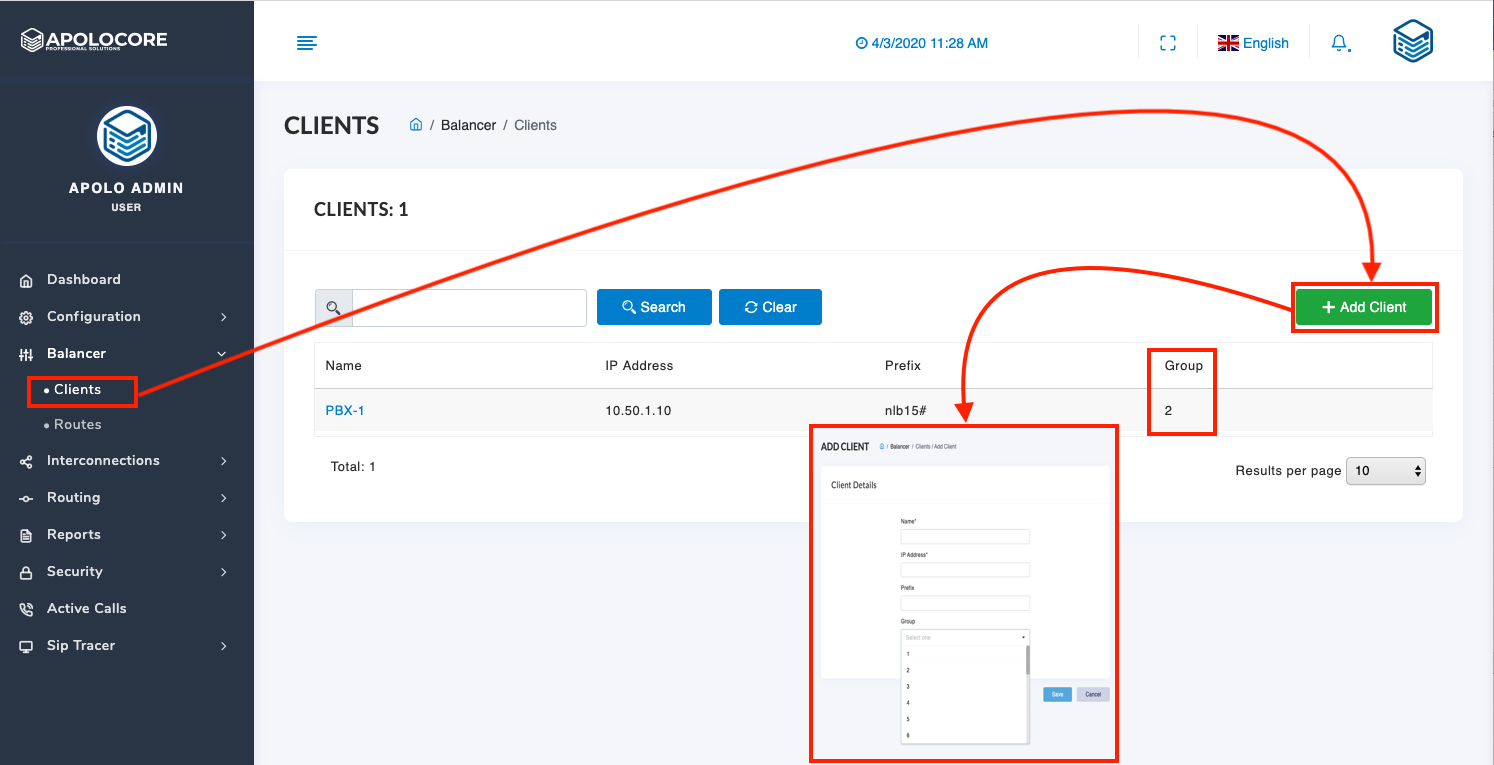Screen dimensions: 1494x765
Task: Click the Apolo Admin avatar image
Action: click(126, 136)
